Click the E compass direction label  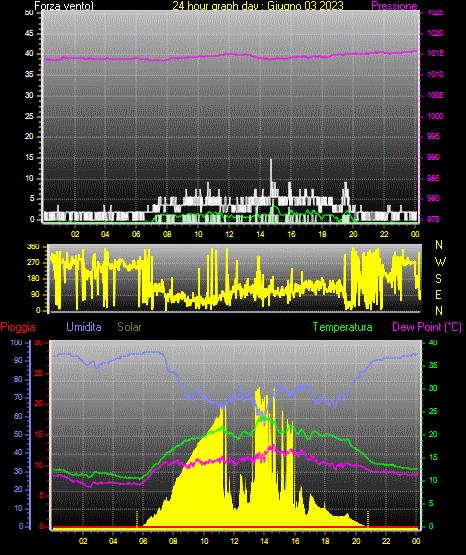pos(438,294)
